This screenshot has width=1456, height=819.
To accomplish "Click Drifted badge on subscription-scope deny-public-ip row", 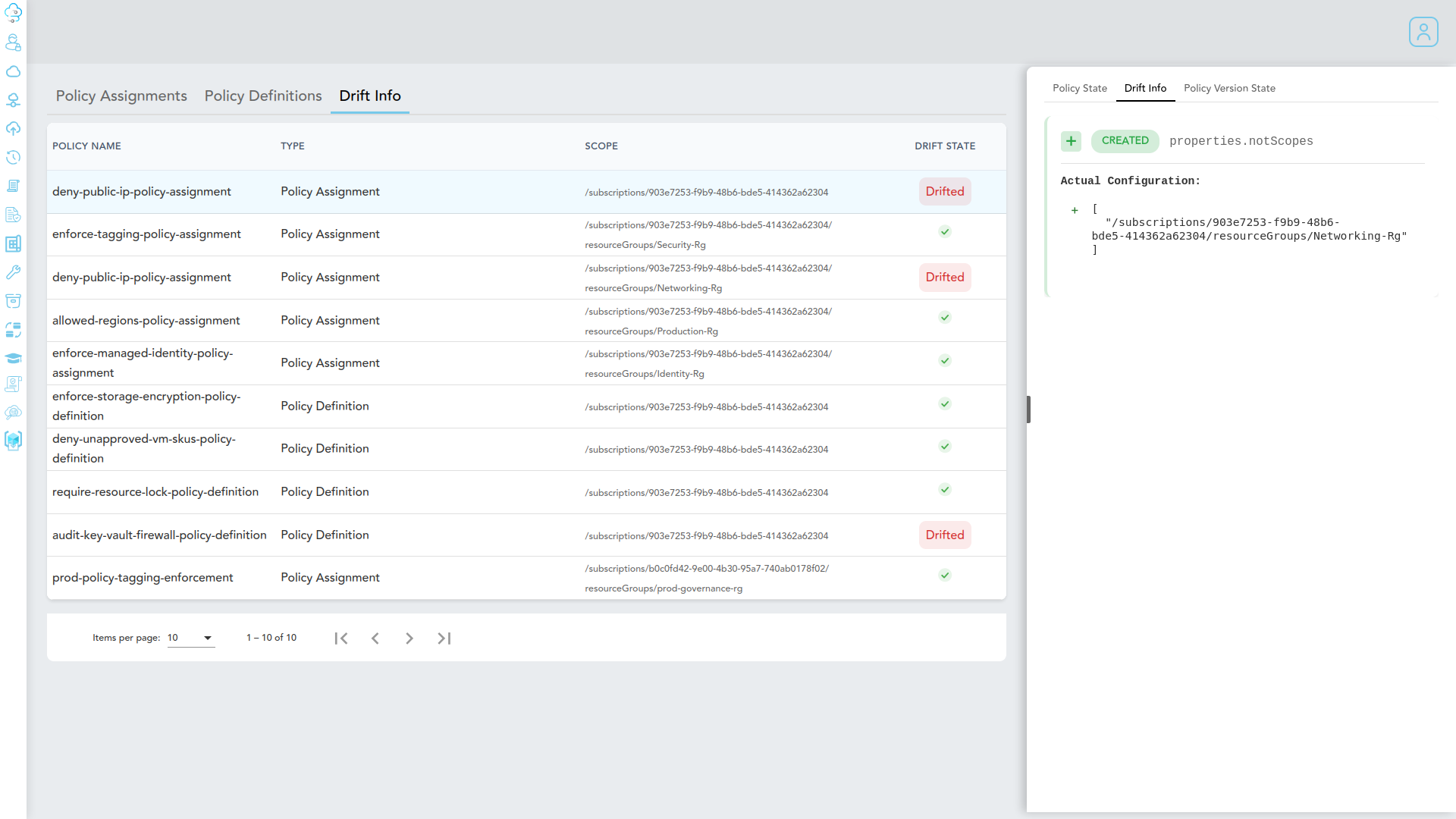I will point(945,192).
